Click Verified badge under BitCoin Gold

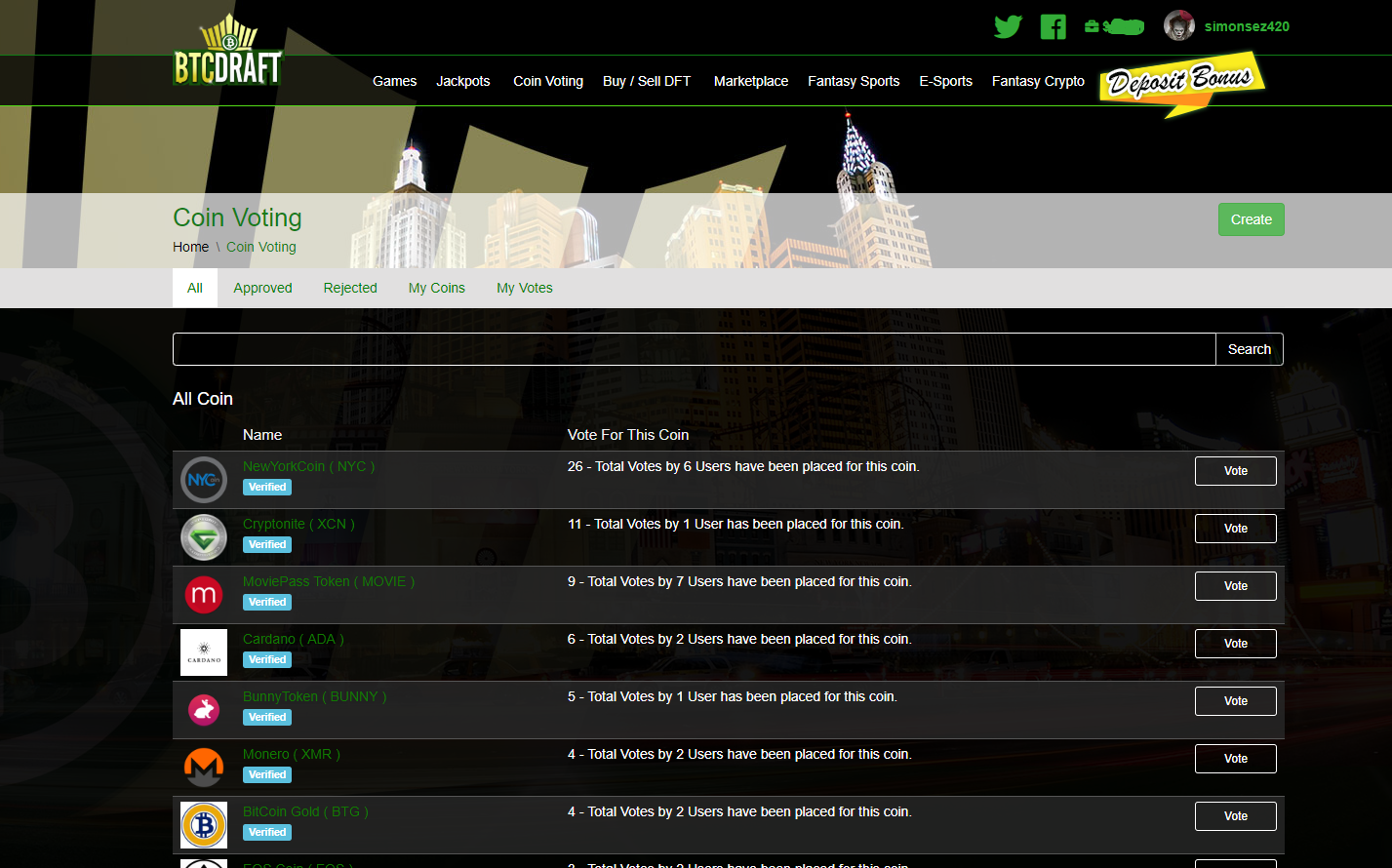click(x=267, y=833)
